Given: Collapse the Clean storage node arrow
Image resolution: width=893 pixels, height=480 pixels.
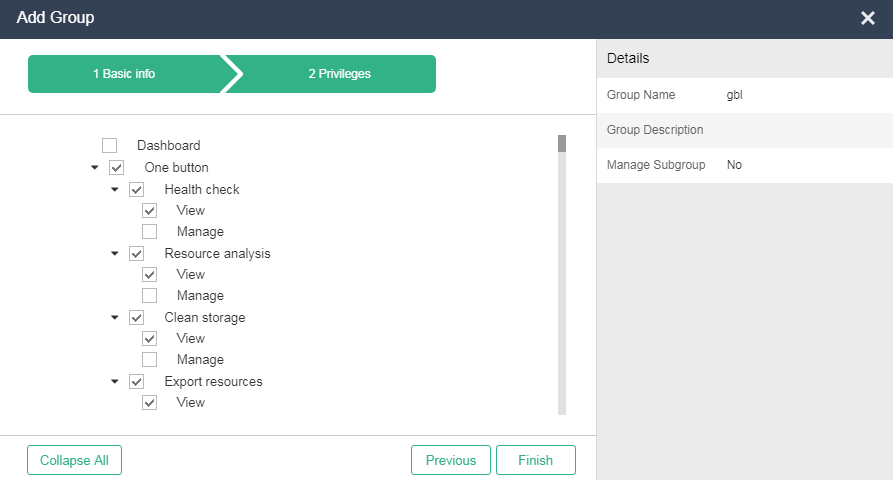Looking at the screenshot, I should click(x=114, y=317).
